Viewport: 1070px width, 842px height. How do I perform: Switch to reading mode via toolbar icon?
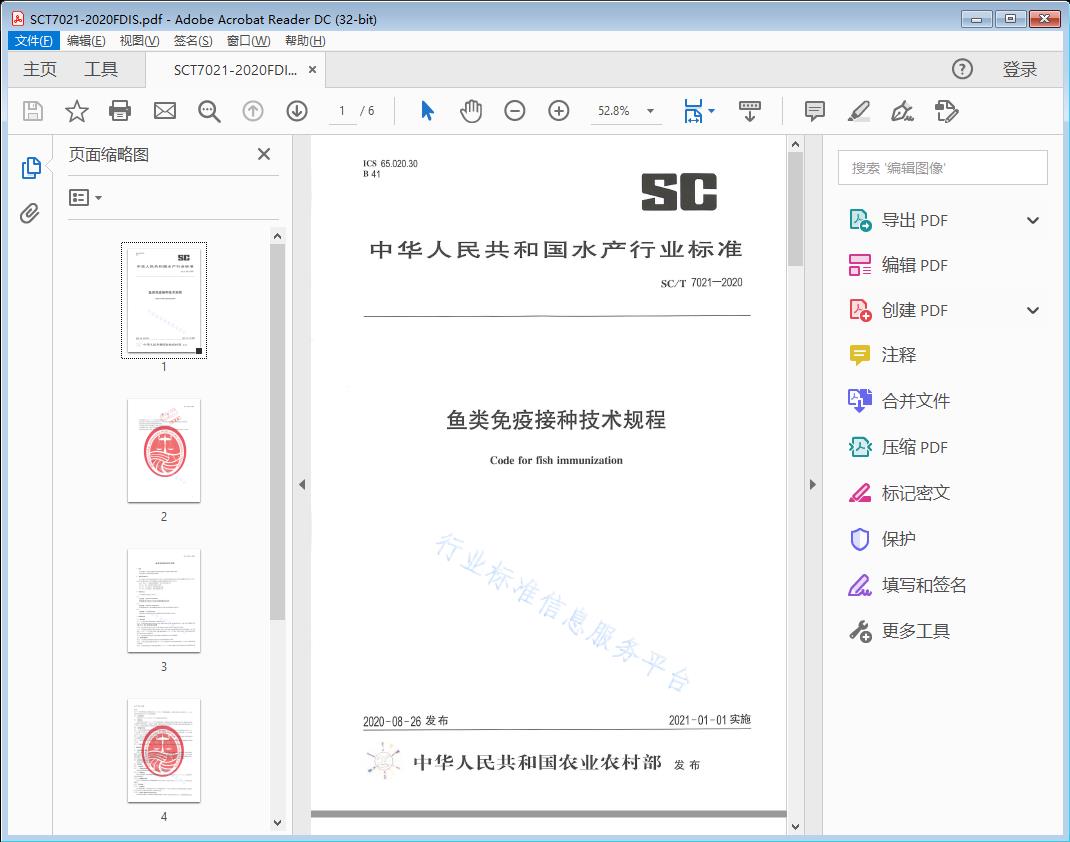(750, 111)
